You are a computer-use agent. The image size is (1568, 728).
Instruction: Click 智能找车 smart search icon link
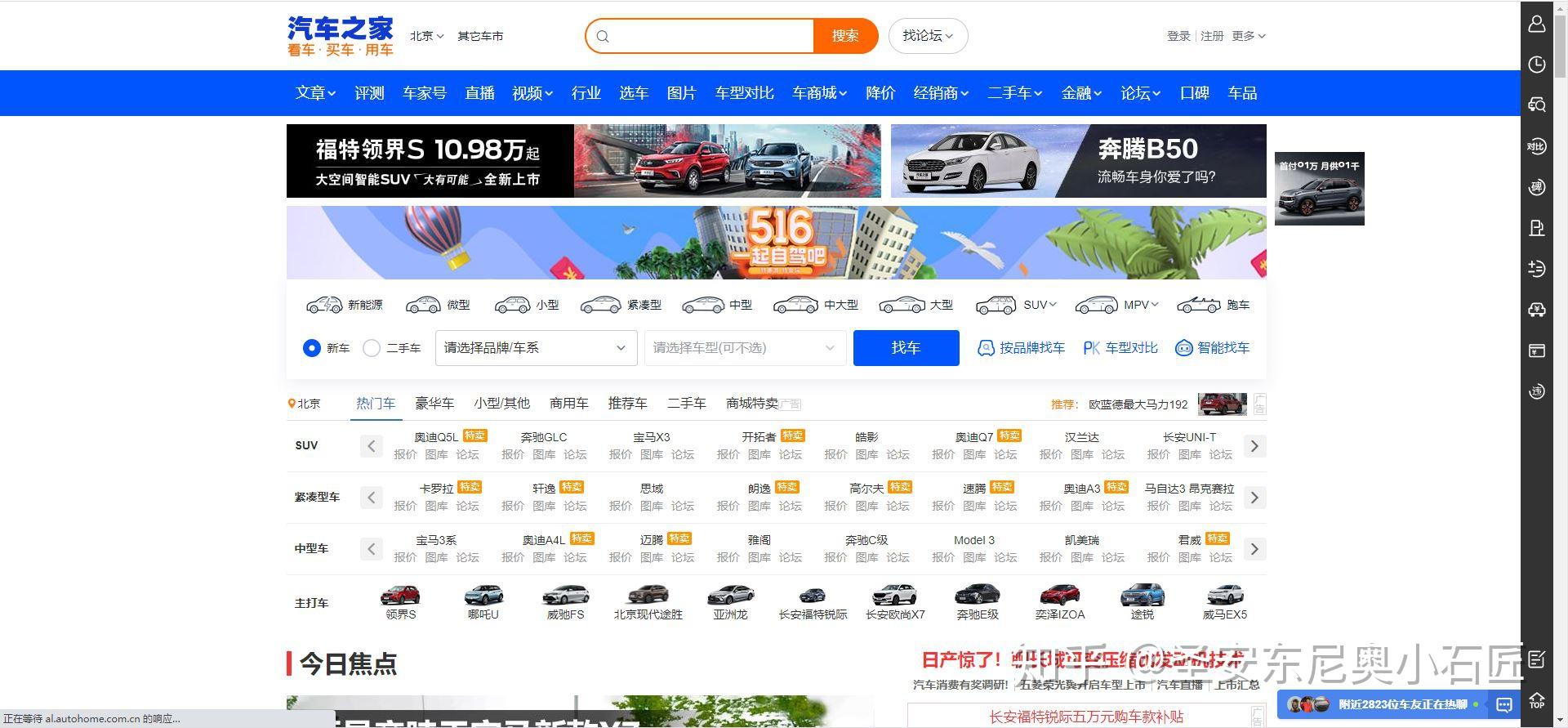tap(1213, 348)
